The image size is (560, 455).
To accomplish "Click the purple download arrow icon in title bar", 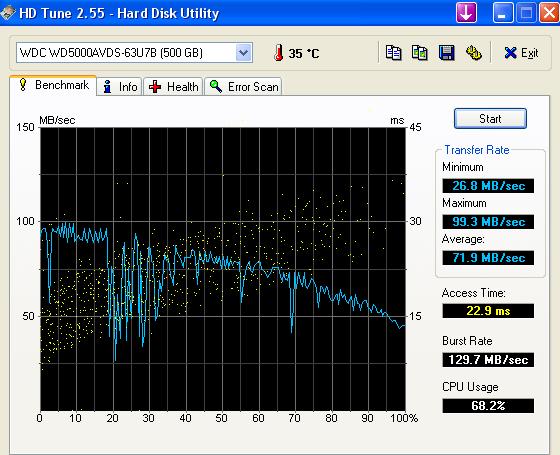I will click(x=466, y=12).
